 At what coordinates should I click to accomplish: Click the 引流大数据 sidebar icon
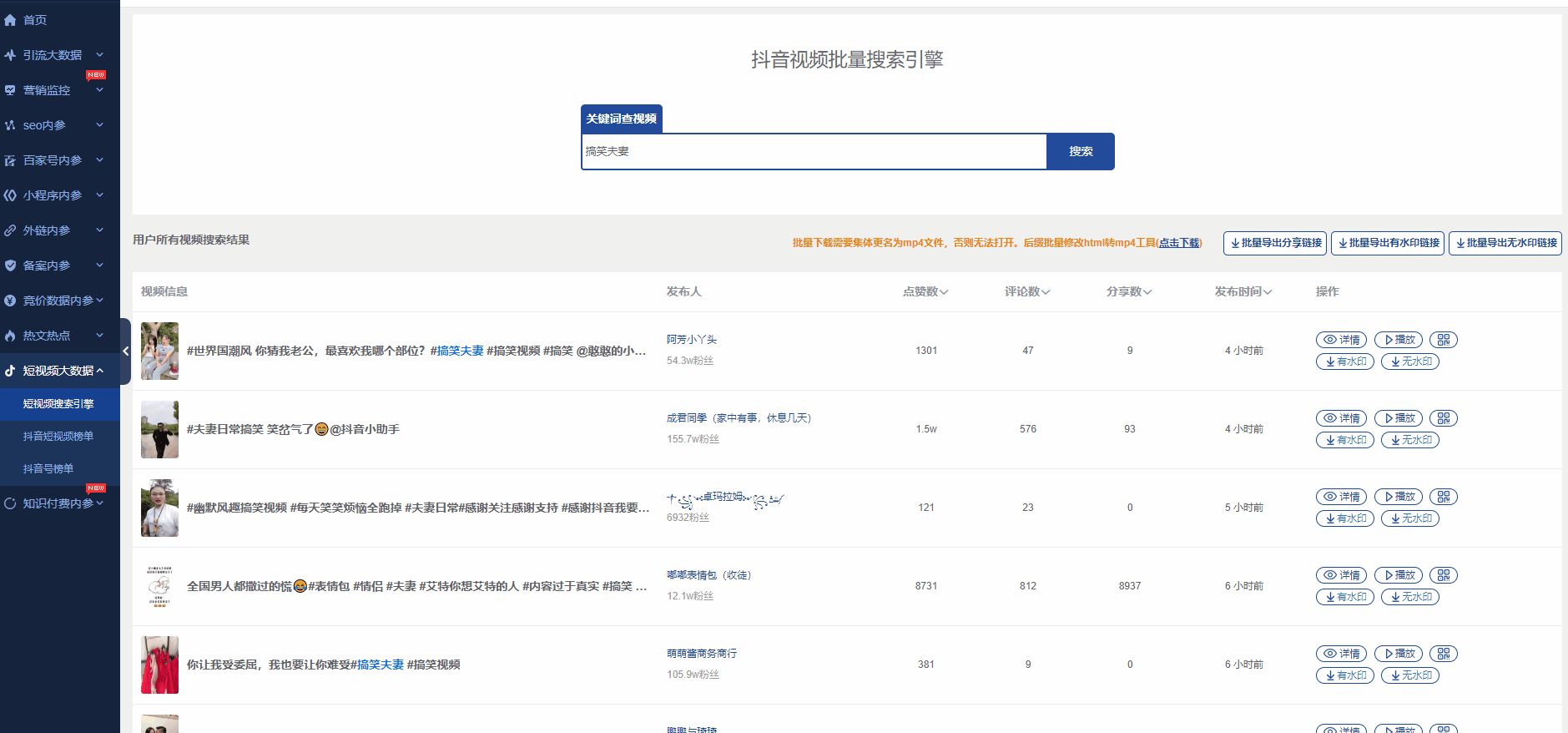[x=10, y=55]
